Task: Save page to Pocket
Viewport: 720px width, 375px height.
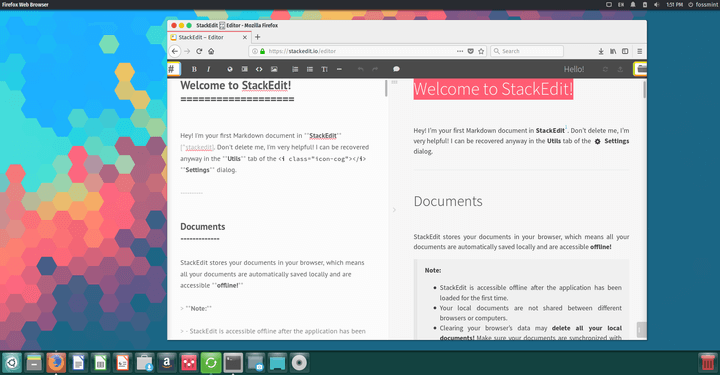Action: point(471,51)
